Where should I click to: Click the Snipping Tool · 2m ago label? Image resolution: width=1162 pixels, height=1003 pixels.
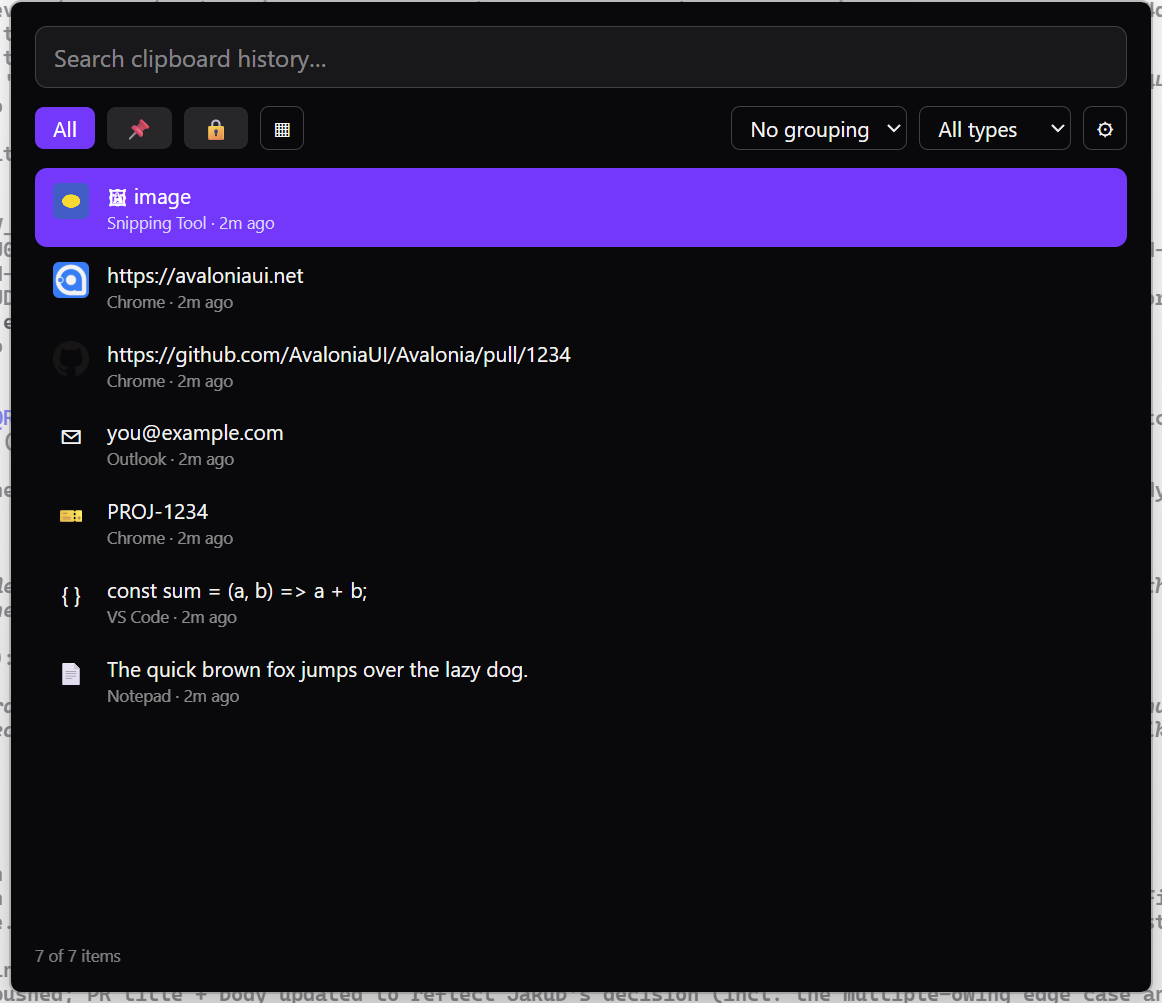click(x=190, y=223)
